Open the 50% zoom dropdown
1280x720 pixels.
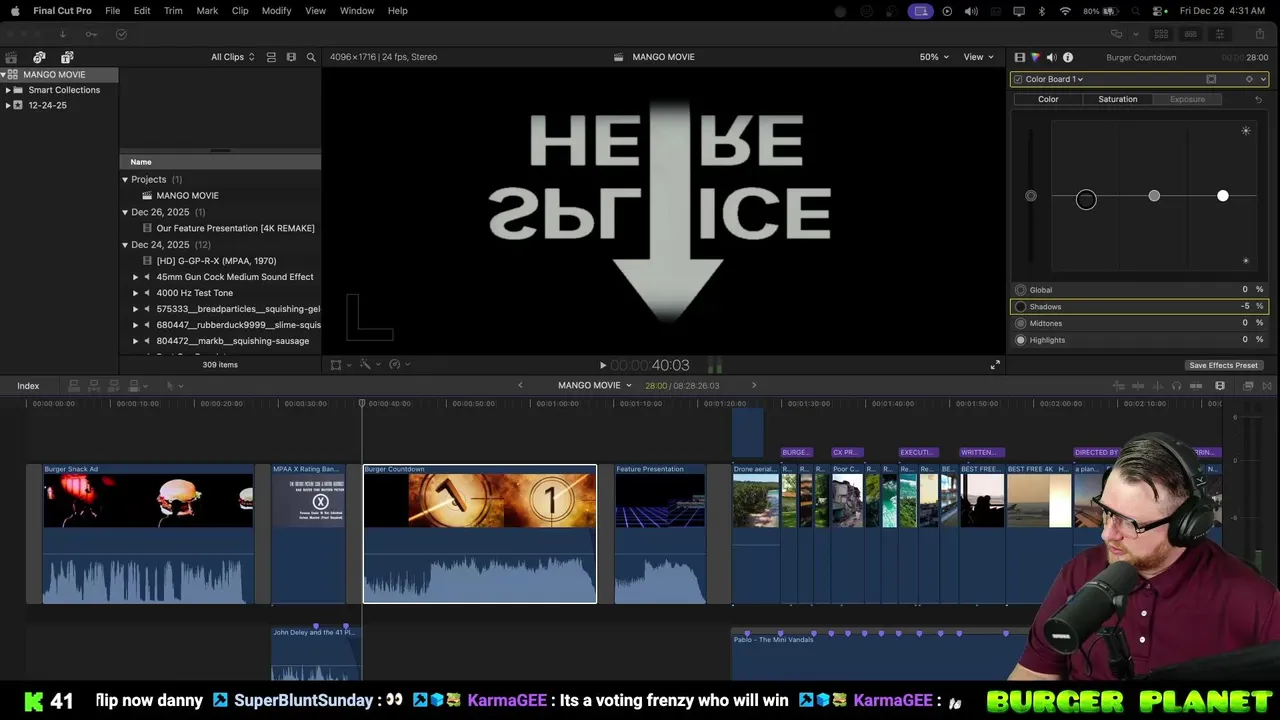(935, 57)
